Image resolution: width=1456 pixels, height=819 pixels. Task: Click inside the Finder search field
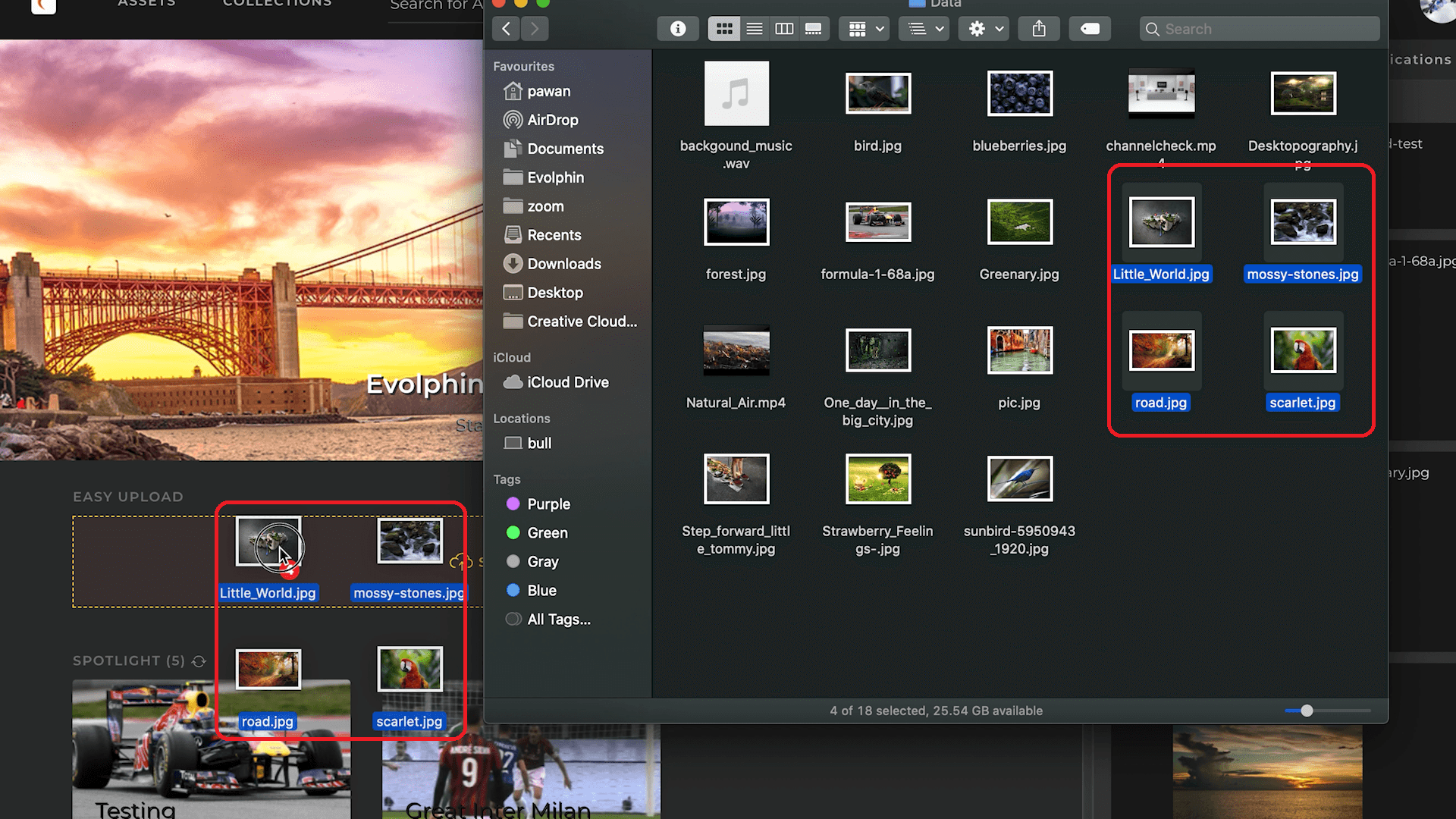click(x=1259, y=28)
